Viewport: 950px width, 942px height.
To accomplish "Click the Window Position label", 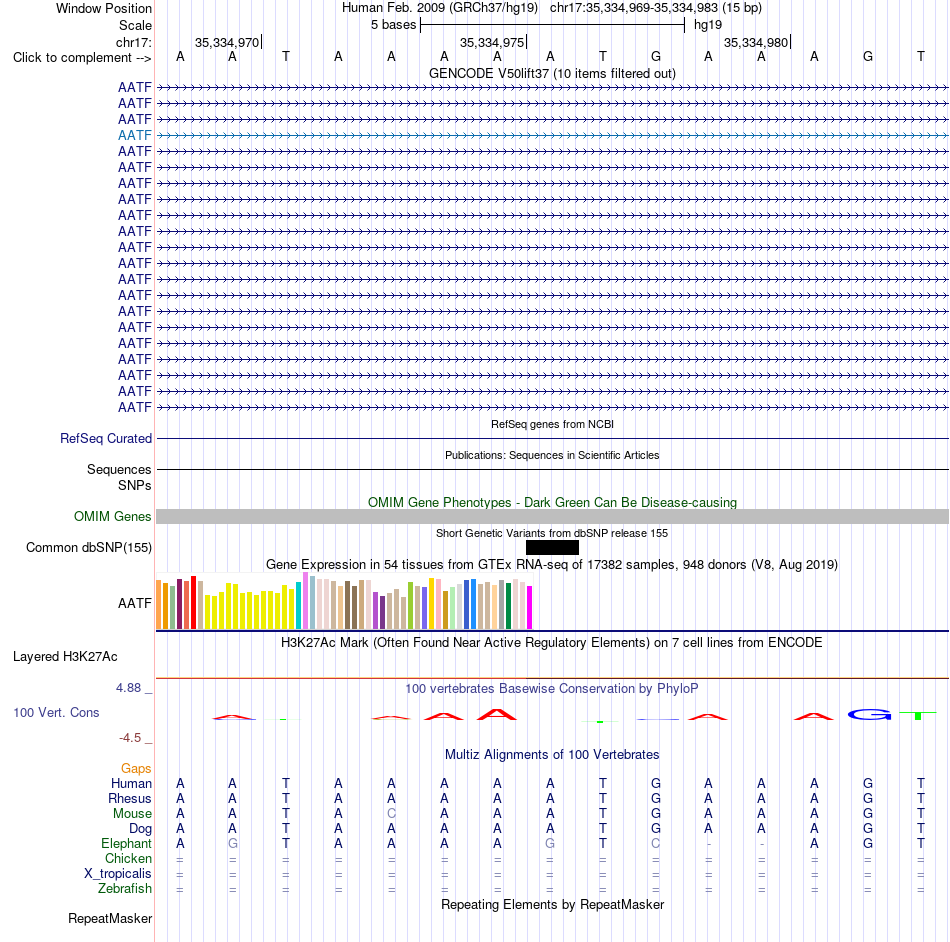I will point(104,8).
